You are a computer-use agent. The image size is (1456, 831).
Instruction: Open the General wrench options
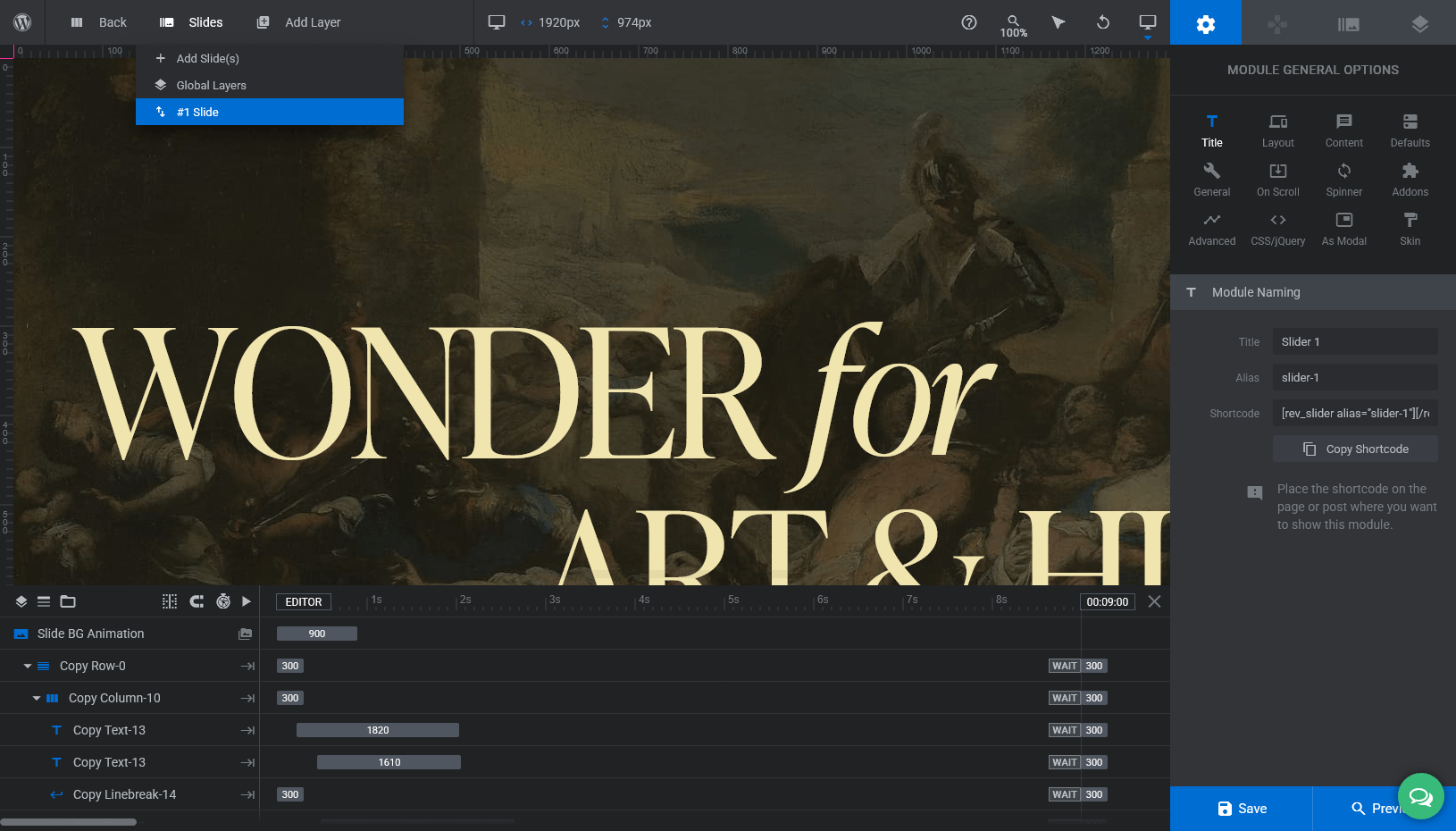tap(1212, 180)
